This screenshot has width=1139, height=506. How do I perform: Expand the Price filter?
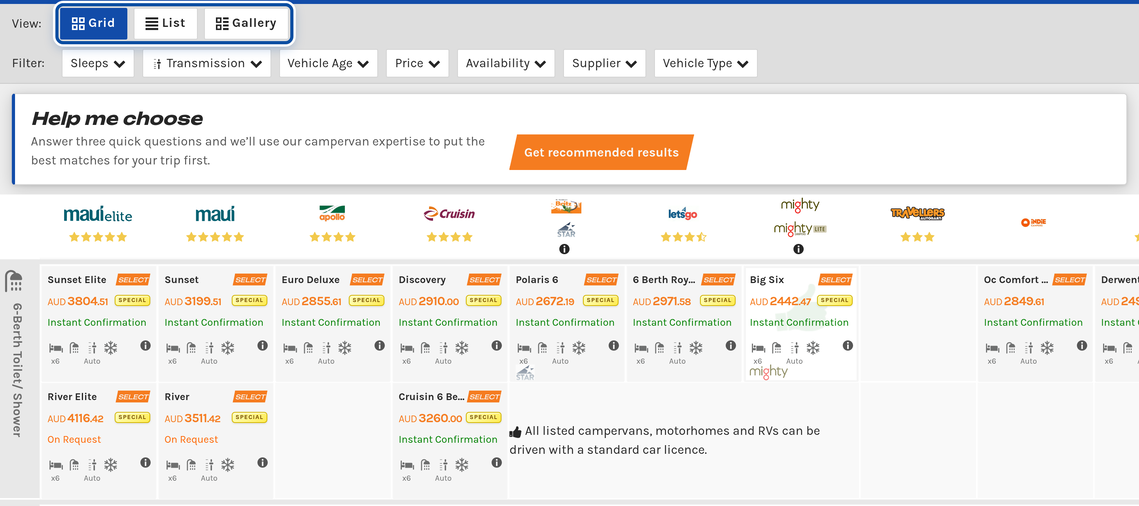tap(418, 63)
